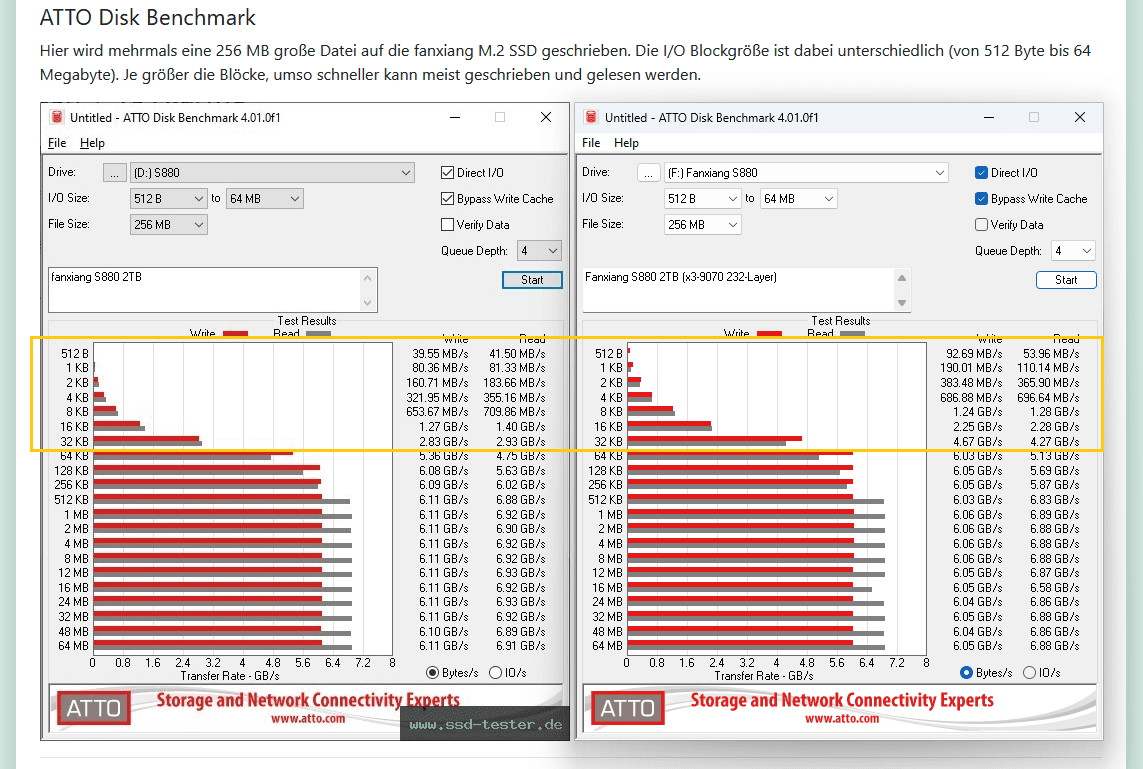Screen dimensions: 1143x769
Task: Click 'Transfer Rate - GB/s' label in left window
Action: (x=230, y=676)
